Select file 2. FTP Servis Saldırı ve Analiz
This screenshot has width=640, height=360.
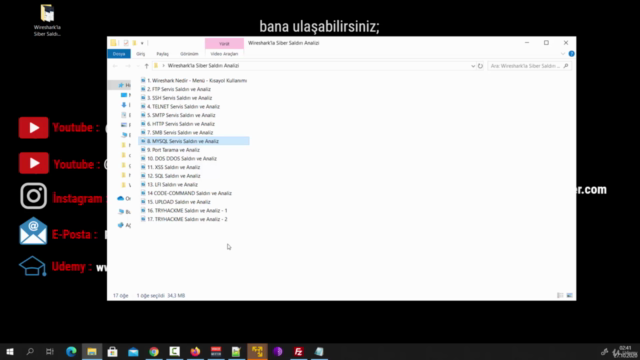[x=176, y=89]
